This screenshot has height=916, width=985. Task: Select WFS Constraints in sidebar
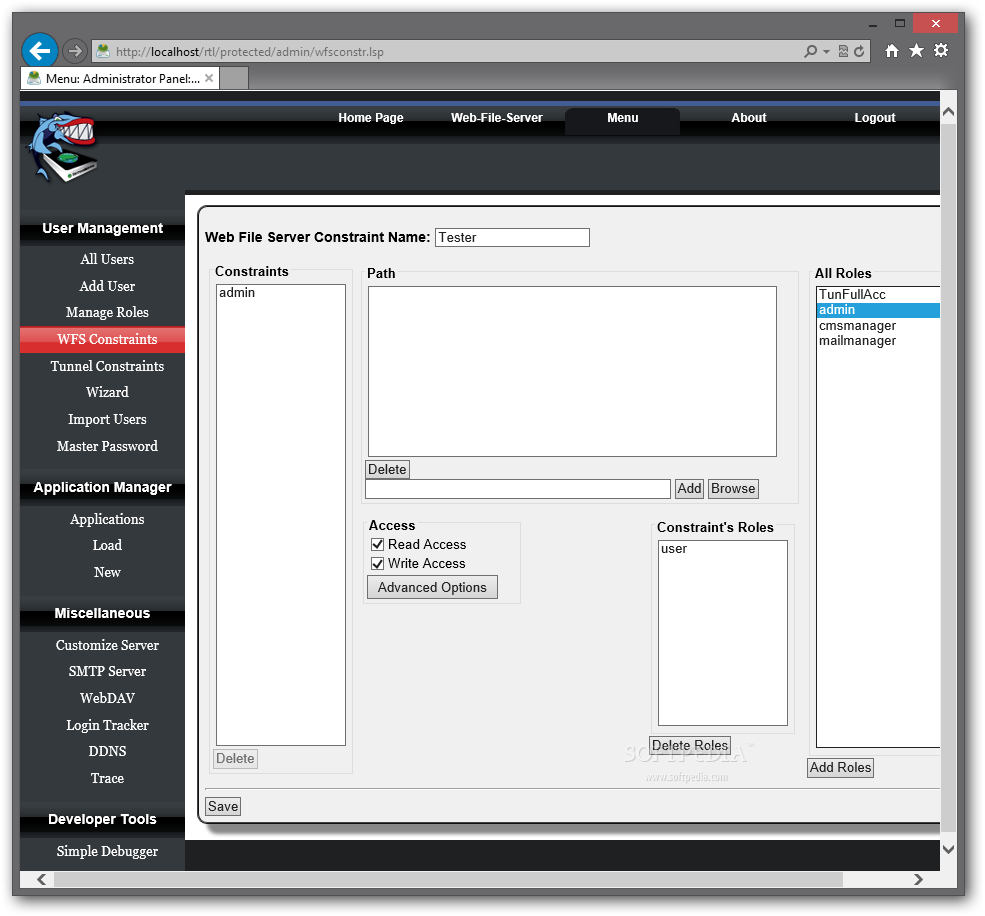pyautogui.click(x=102, y=339)
